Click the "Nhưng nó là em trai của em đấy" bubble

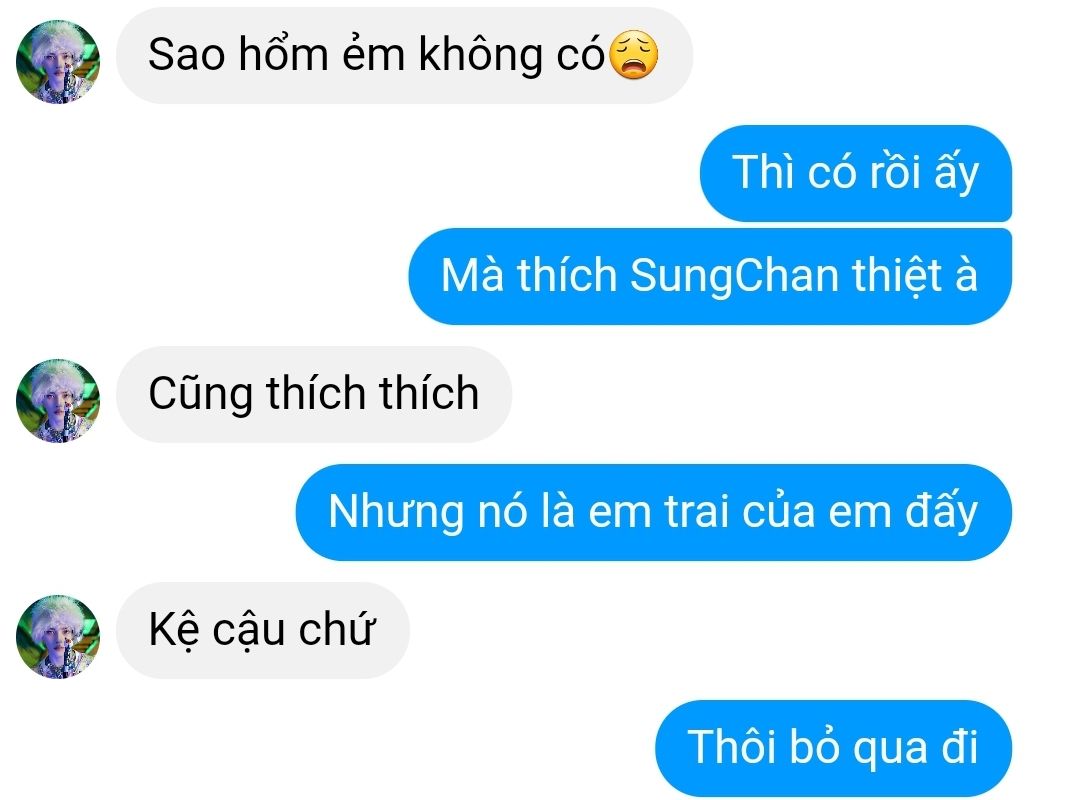click(654, 513)
